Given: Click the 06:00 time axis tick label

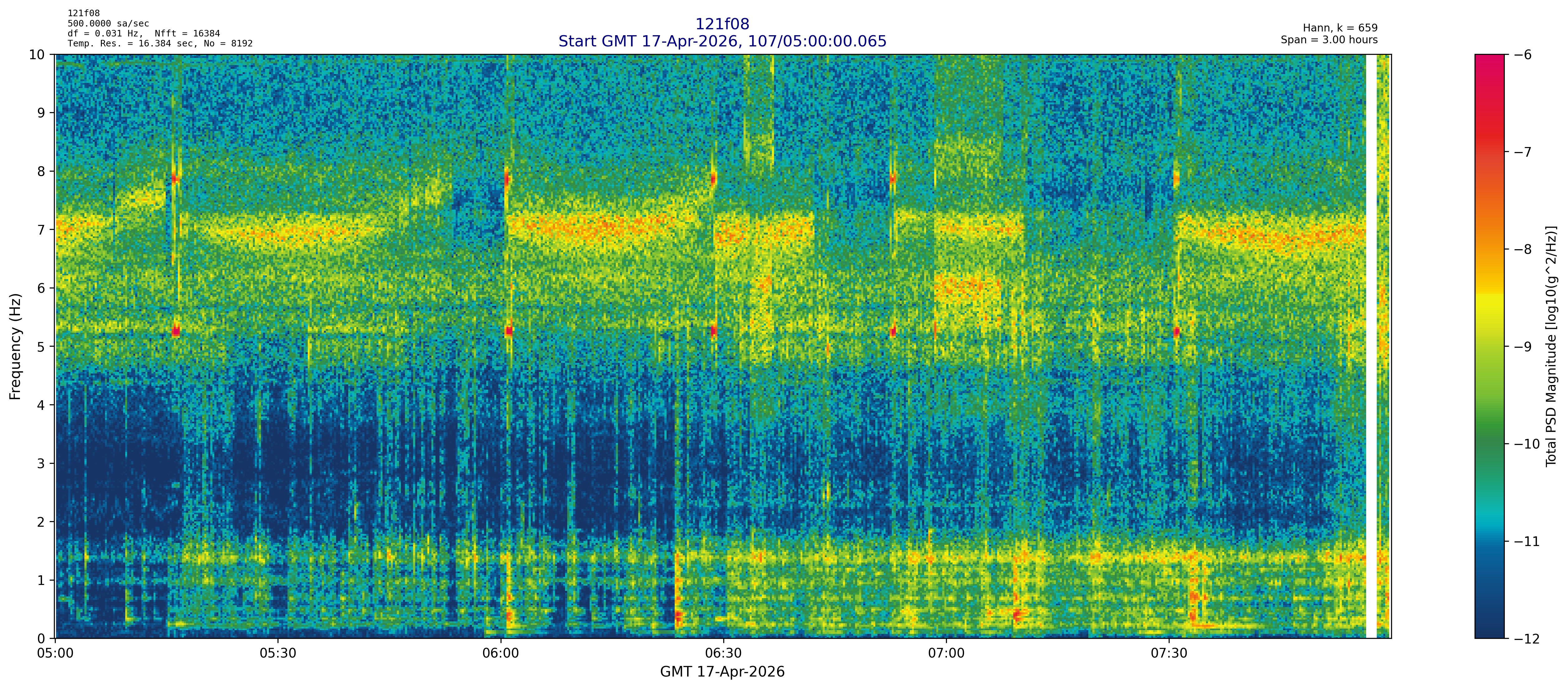Looking at the screenshot, I should point(500,654).
